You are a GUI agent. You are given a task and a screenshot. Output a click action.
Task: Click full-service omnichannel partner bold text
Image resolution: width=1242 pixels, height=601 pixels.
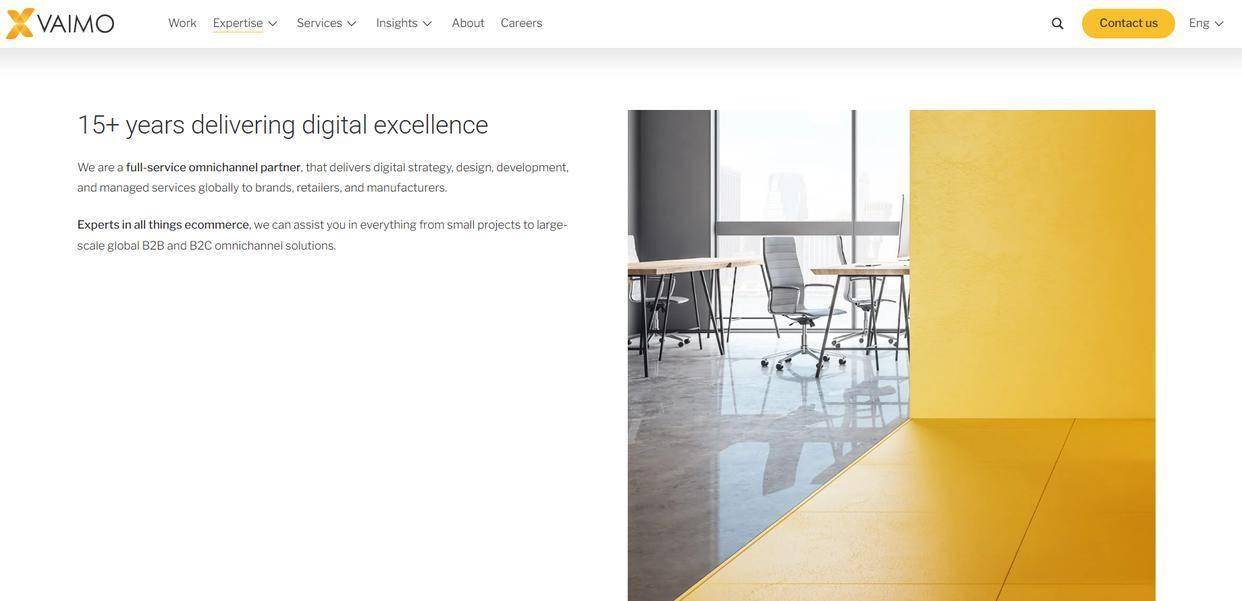coord(213,167)
